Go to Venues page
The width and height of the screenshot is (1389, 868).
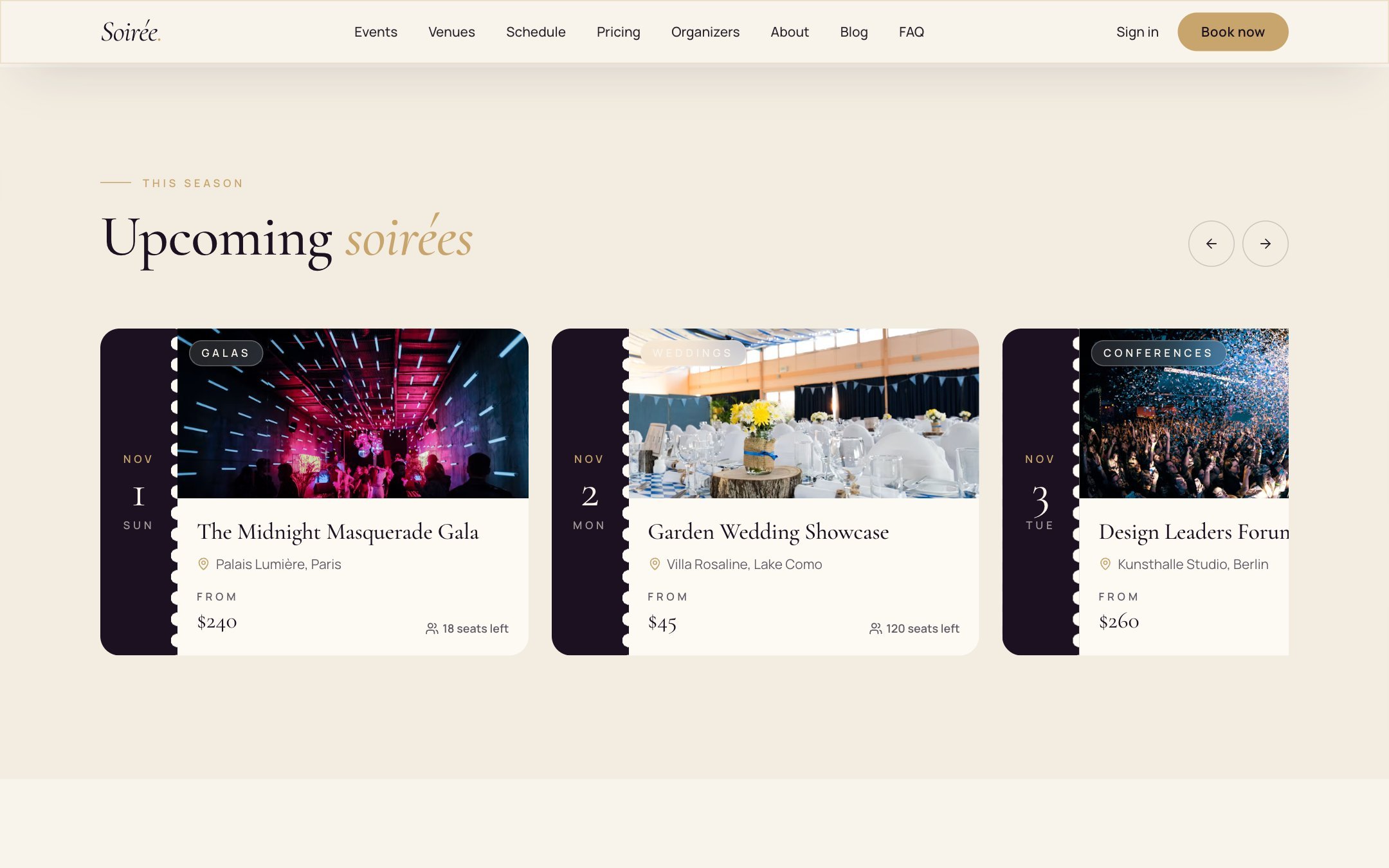click(451, 32)
